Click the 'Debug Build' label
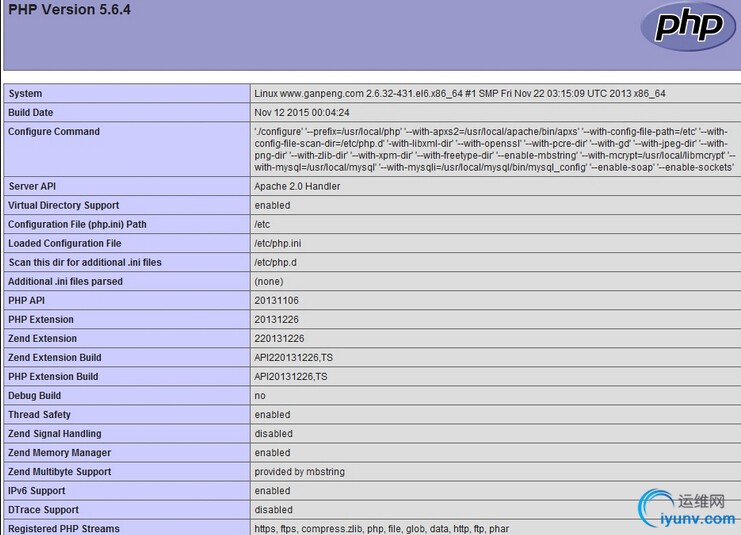The image size is (741, 535). coord(34,396)
